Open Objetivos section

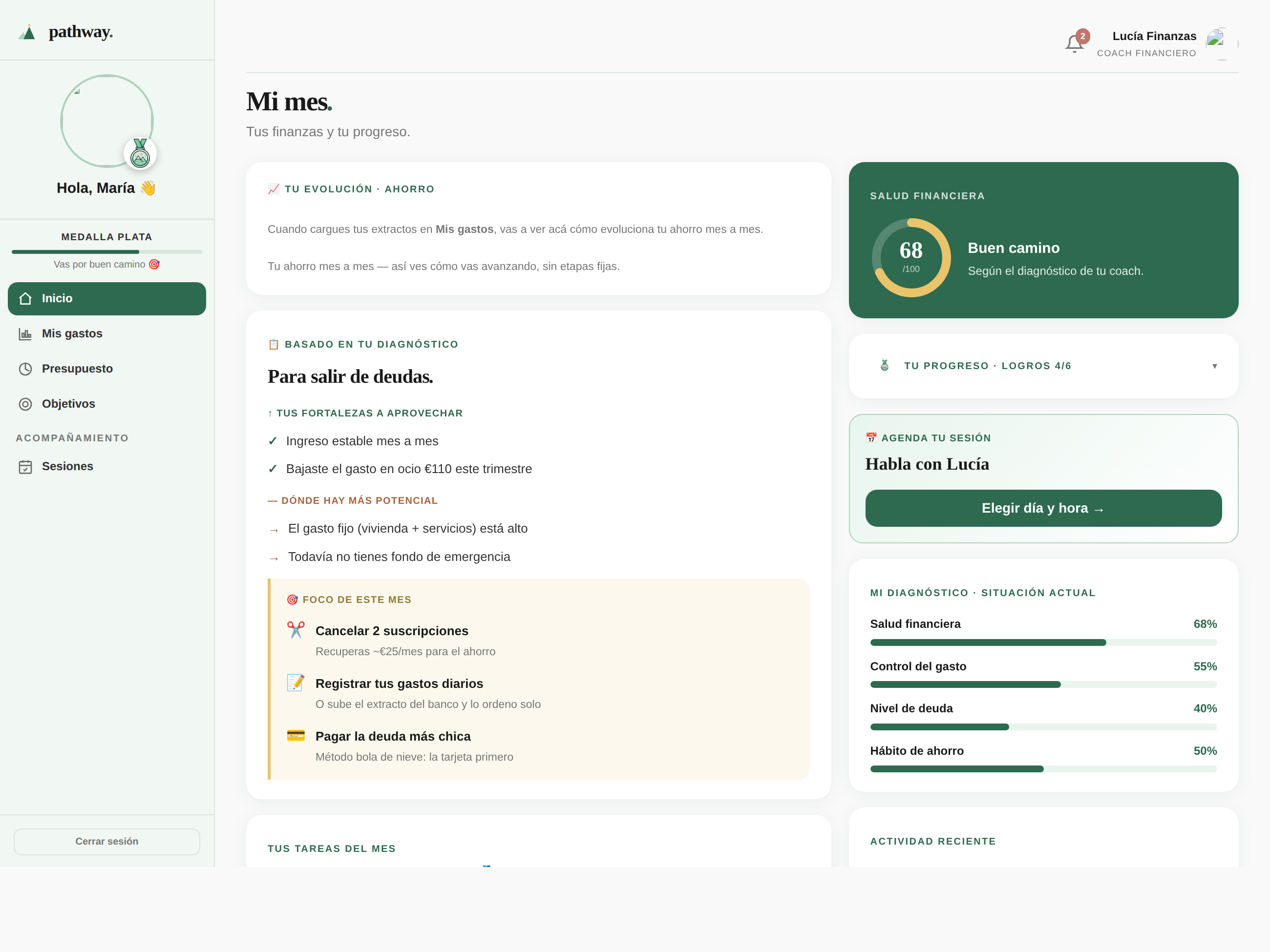[x=107, y=404]
